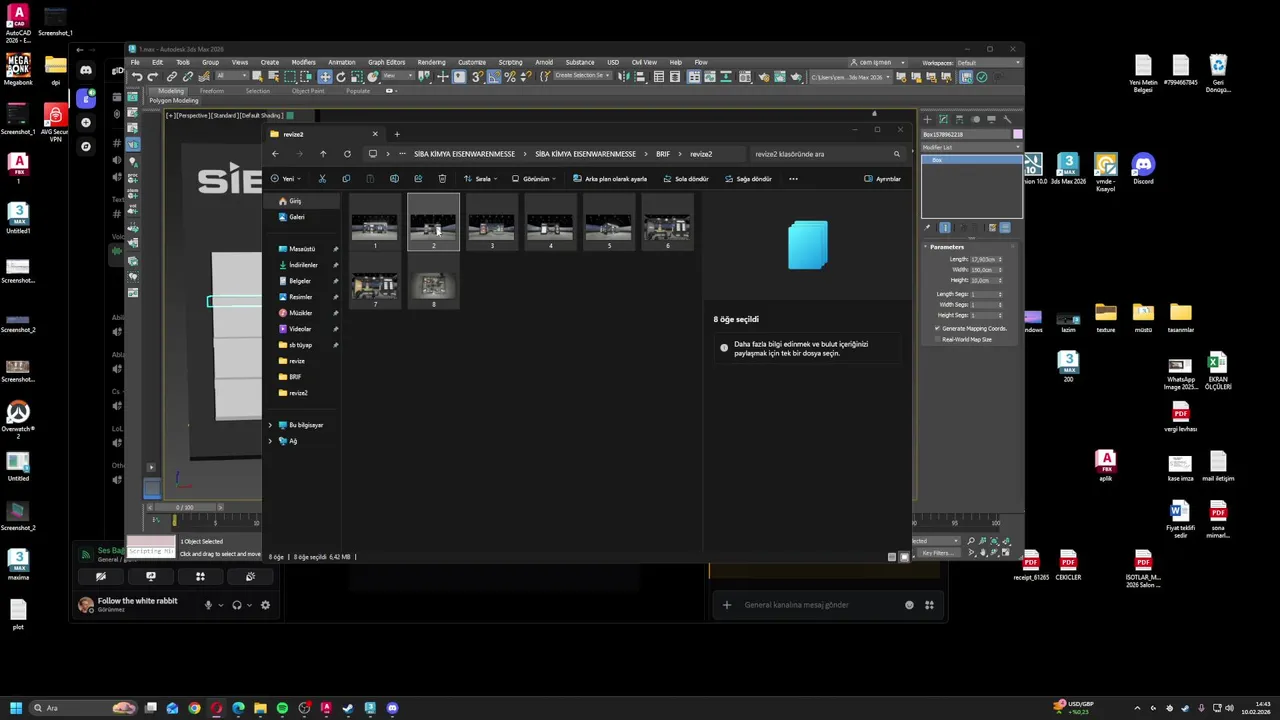Open the Sırala sort dropdown
This screenshot has height=720, width=1280.
[x=481, y=179]
